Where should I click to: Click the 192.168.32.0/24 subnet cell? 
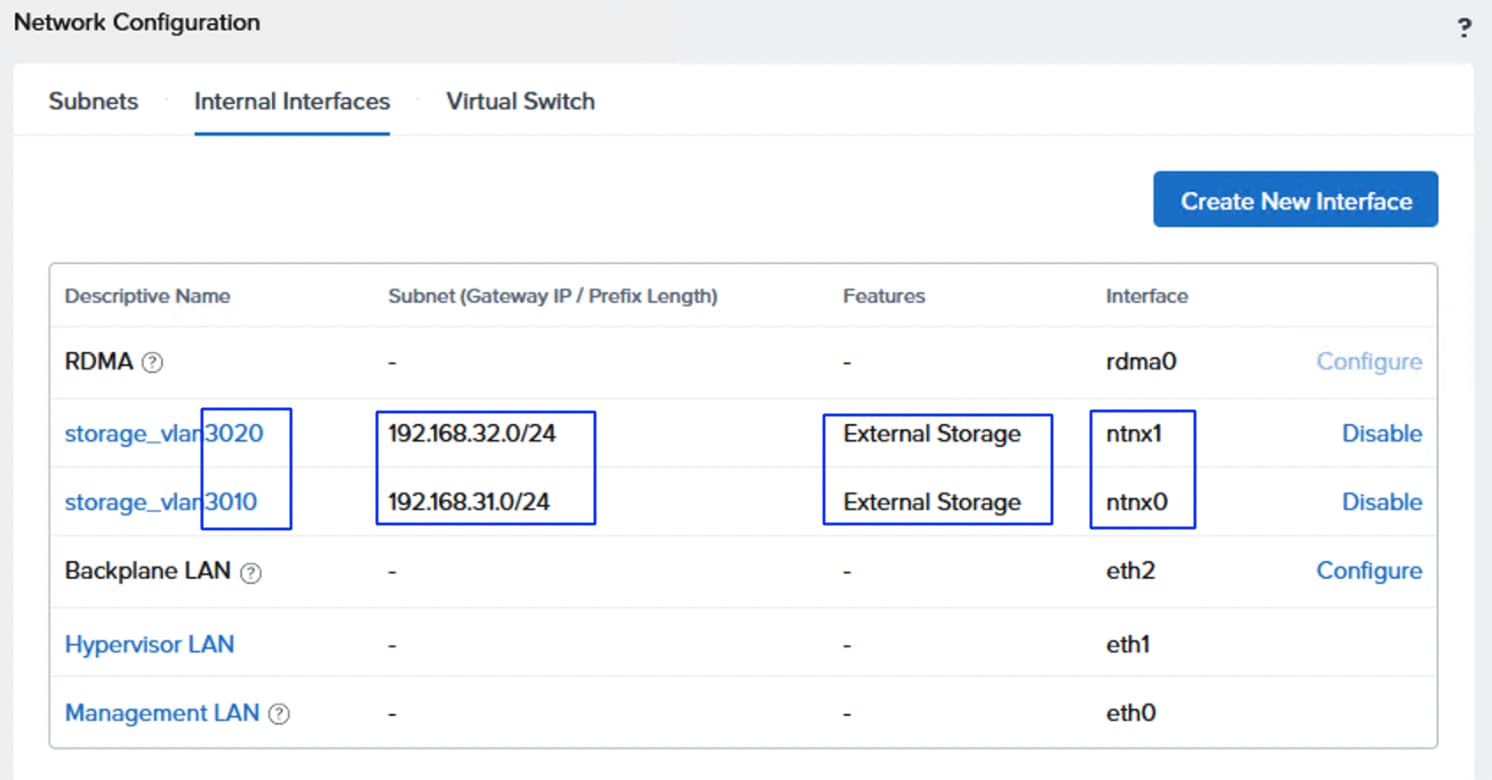[471, 434]
